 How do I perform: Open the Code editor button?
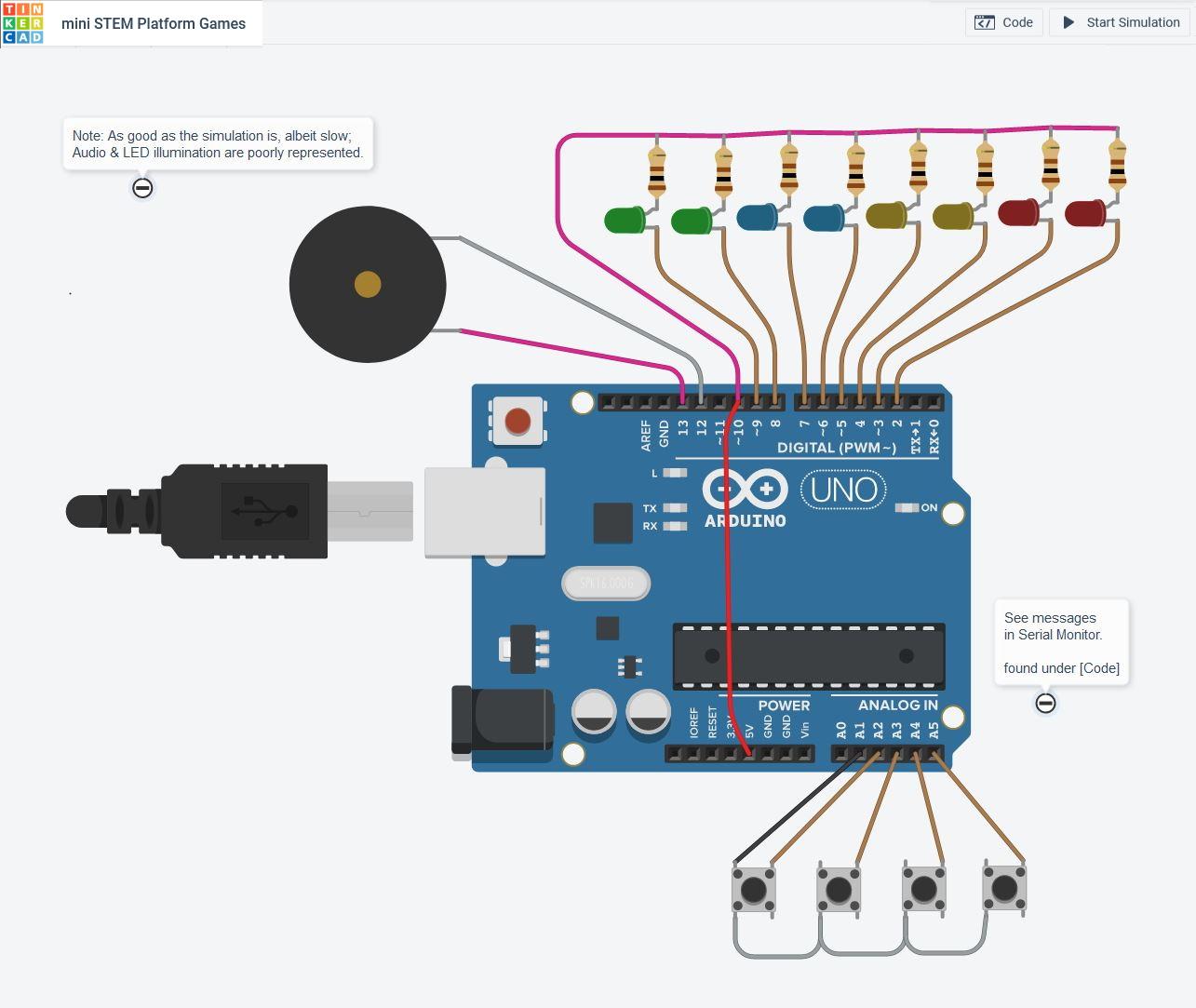tap(1003, 22)
